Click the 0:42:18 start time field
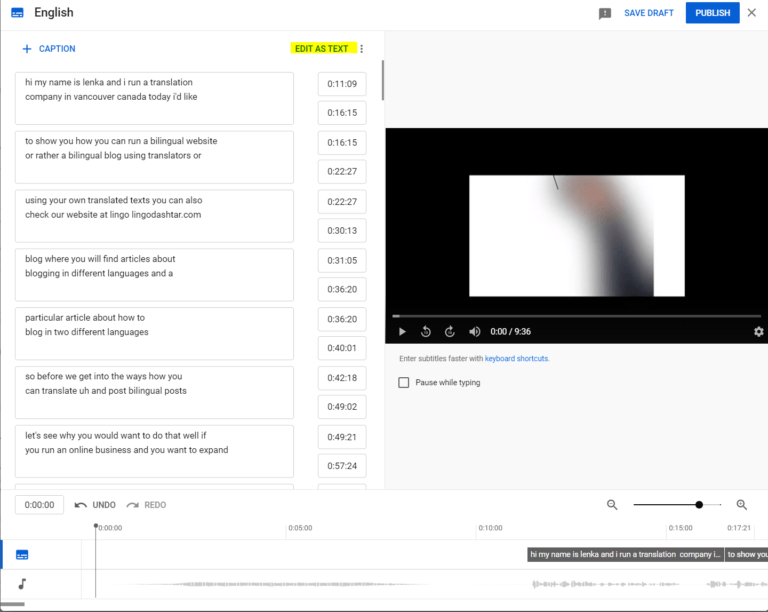Image resolution: width=768 pixels, height=612 pixels. click(x=342, y=378)
